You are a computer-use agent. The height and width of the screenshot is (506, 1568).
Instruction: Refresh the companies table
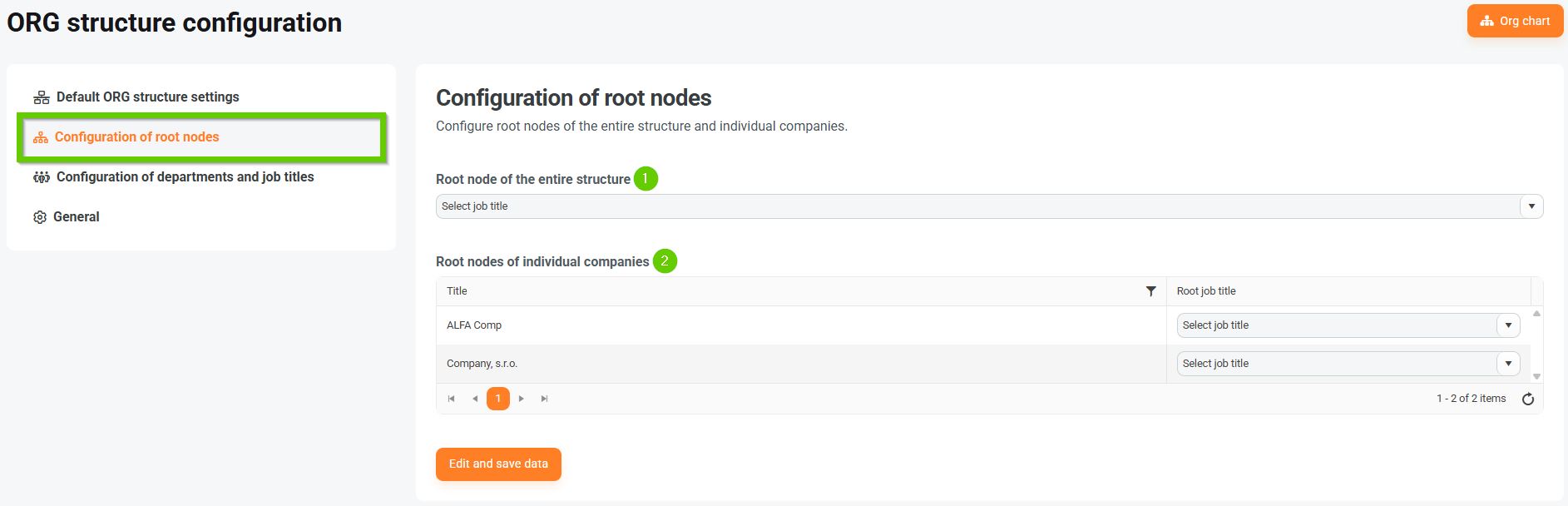pos(1528,399)
